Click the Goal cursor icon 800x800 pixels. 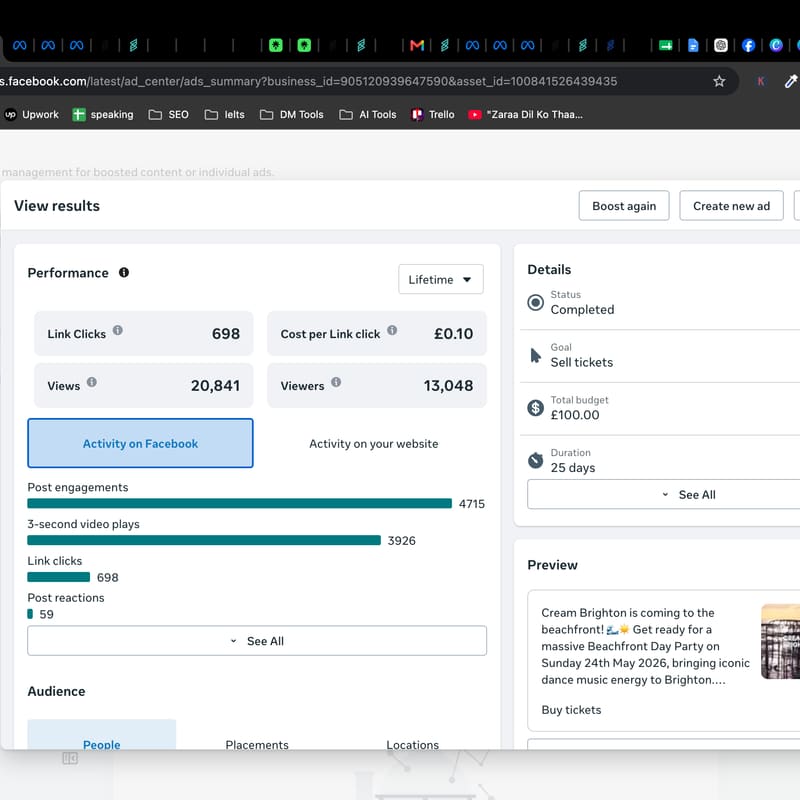click(535, 356)
